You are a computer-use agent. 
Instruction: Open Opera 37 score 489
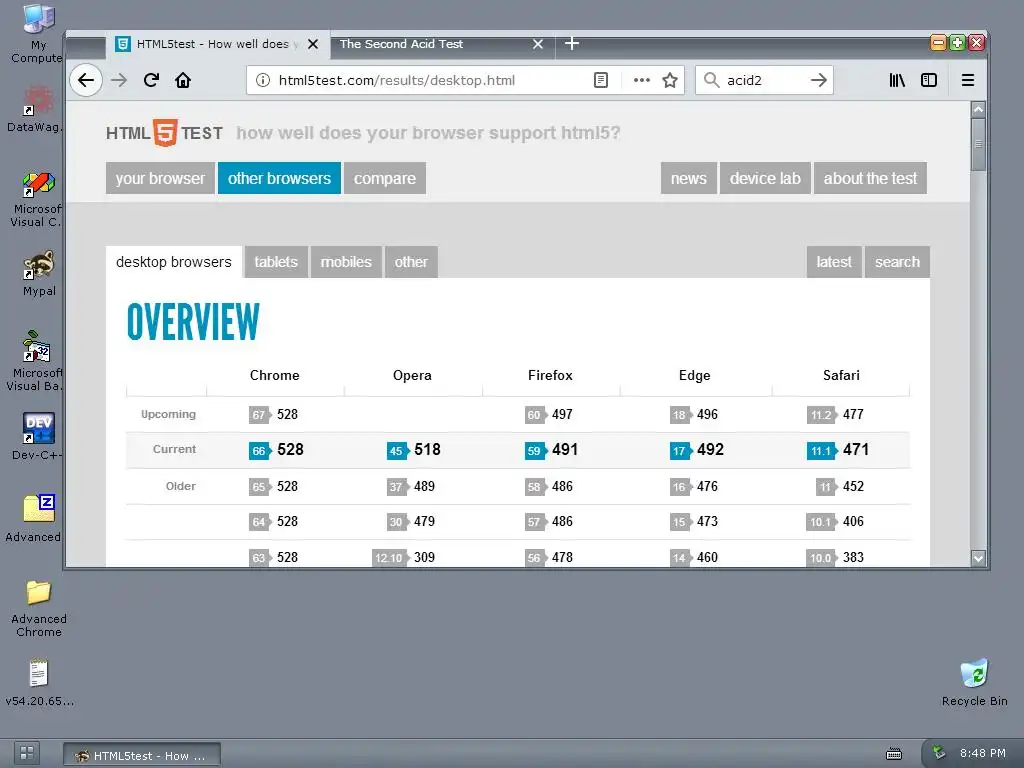[411, 486]
